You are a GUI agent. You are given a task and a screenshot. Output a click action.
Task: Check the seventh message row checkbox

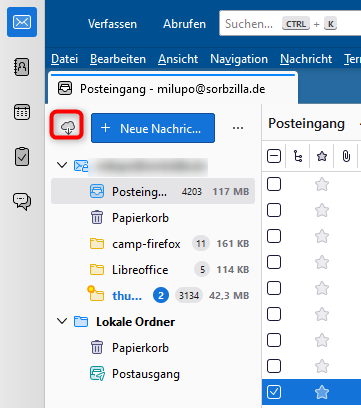(274, 340)
